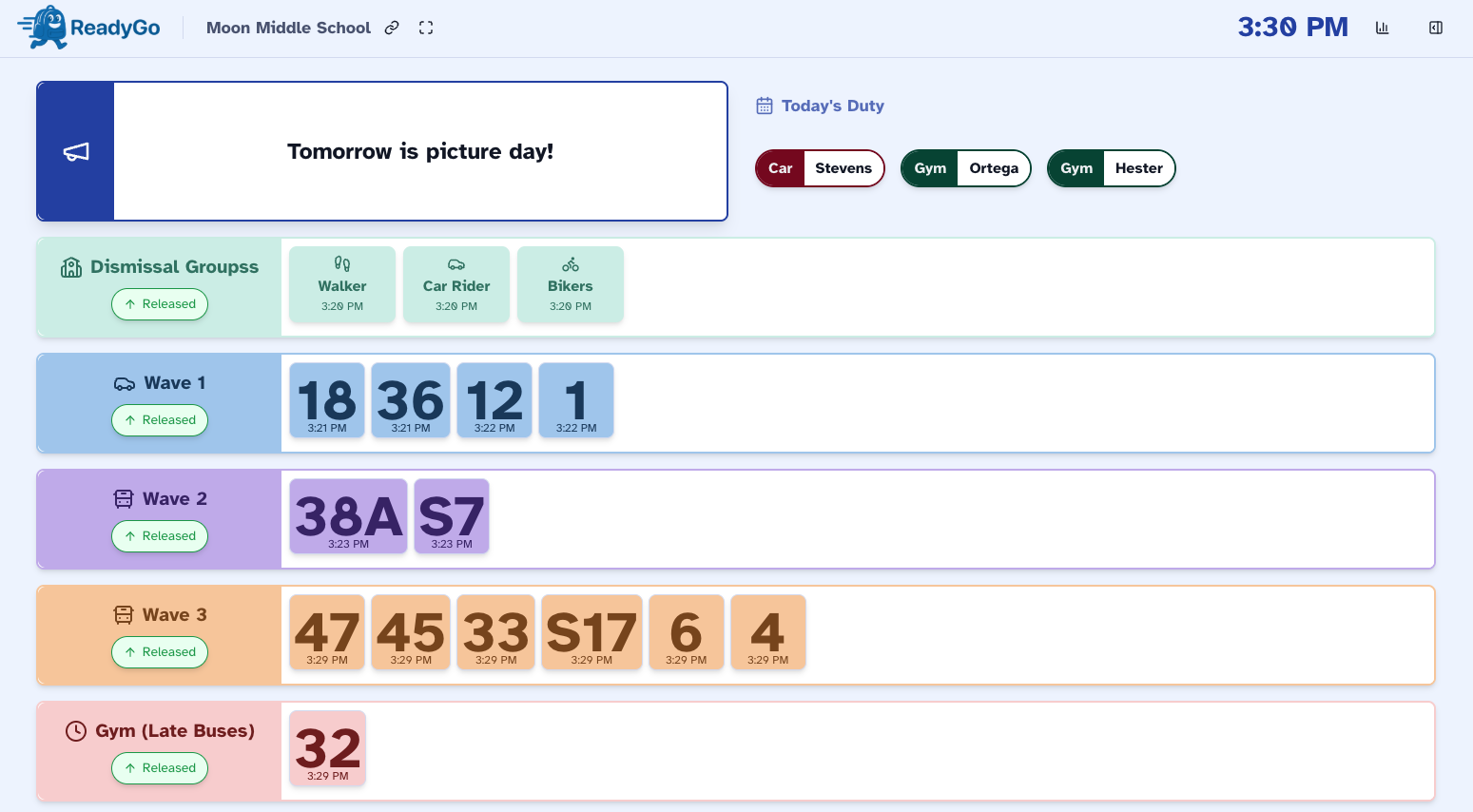The height and width of the screenshot is (812, 1473).
Task: Toggle the Walker dismissal group tile
Action: 341,283
